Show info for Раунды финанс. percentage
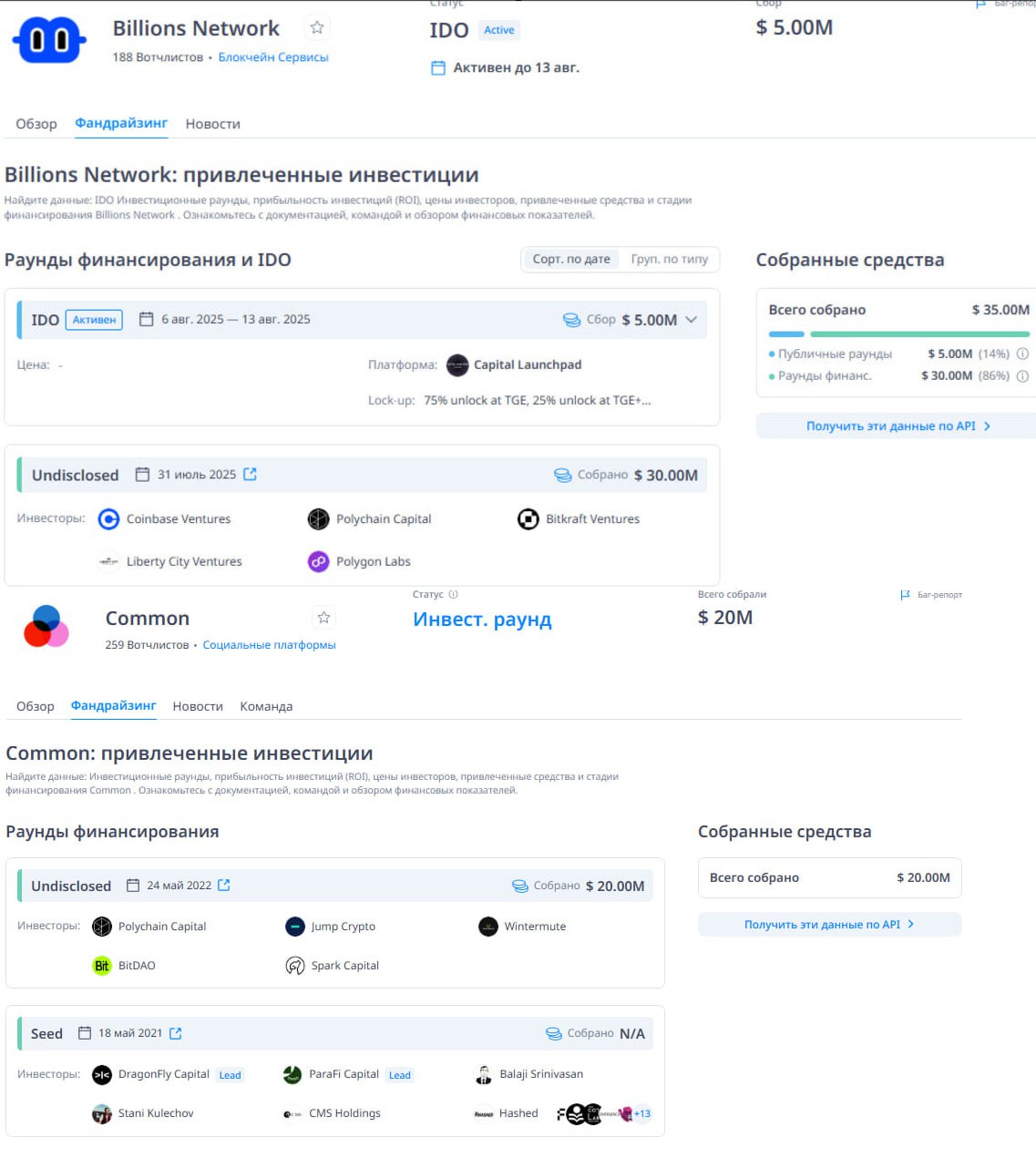Image resolution: width=1036 pixels, height=1158 pixels. tap(1022, 375)
